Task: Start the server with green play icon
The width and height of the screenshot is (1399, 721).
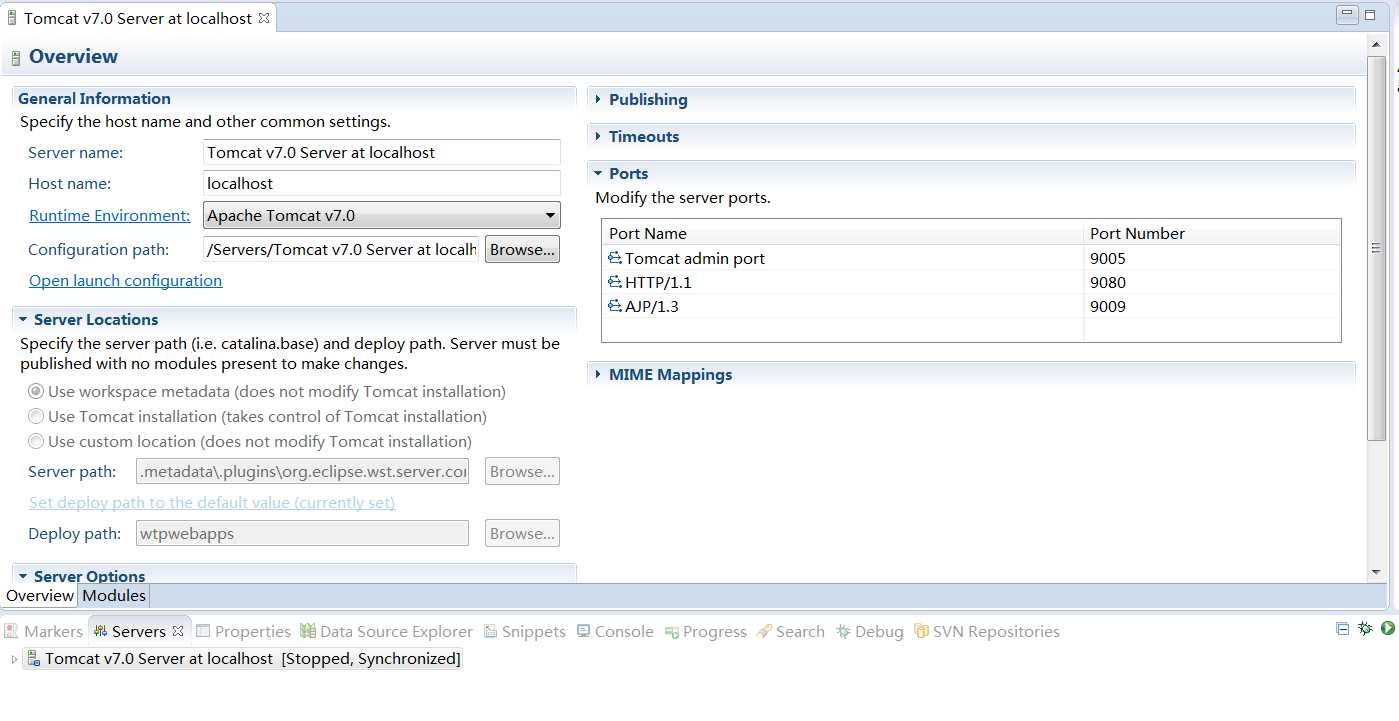Action: (1388, 629)
